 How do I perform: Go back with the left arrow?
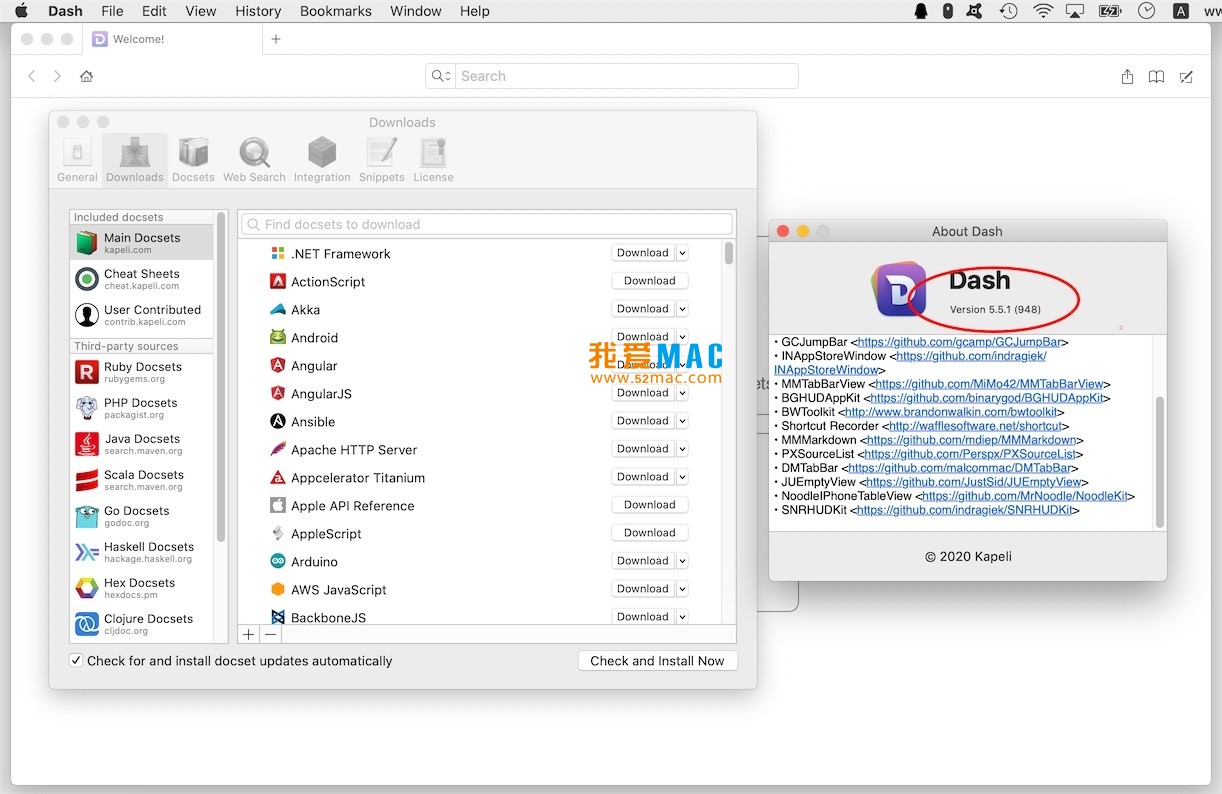pos(32,76)
